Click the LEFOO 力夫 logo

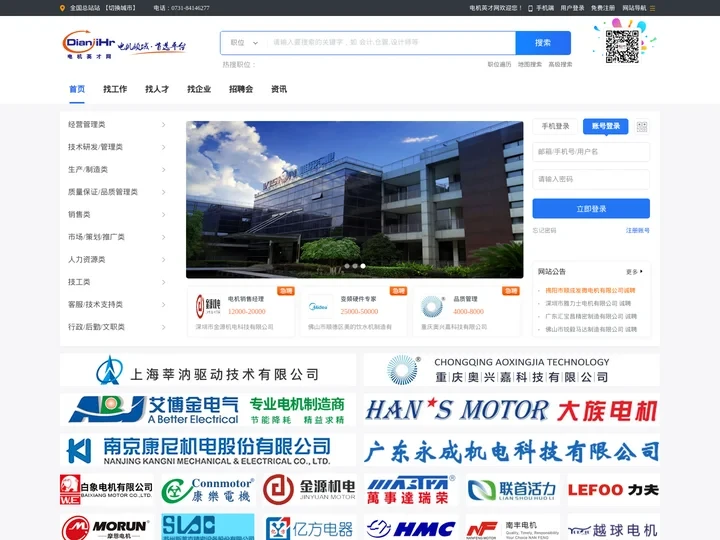click(x=613, y=489)
